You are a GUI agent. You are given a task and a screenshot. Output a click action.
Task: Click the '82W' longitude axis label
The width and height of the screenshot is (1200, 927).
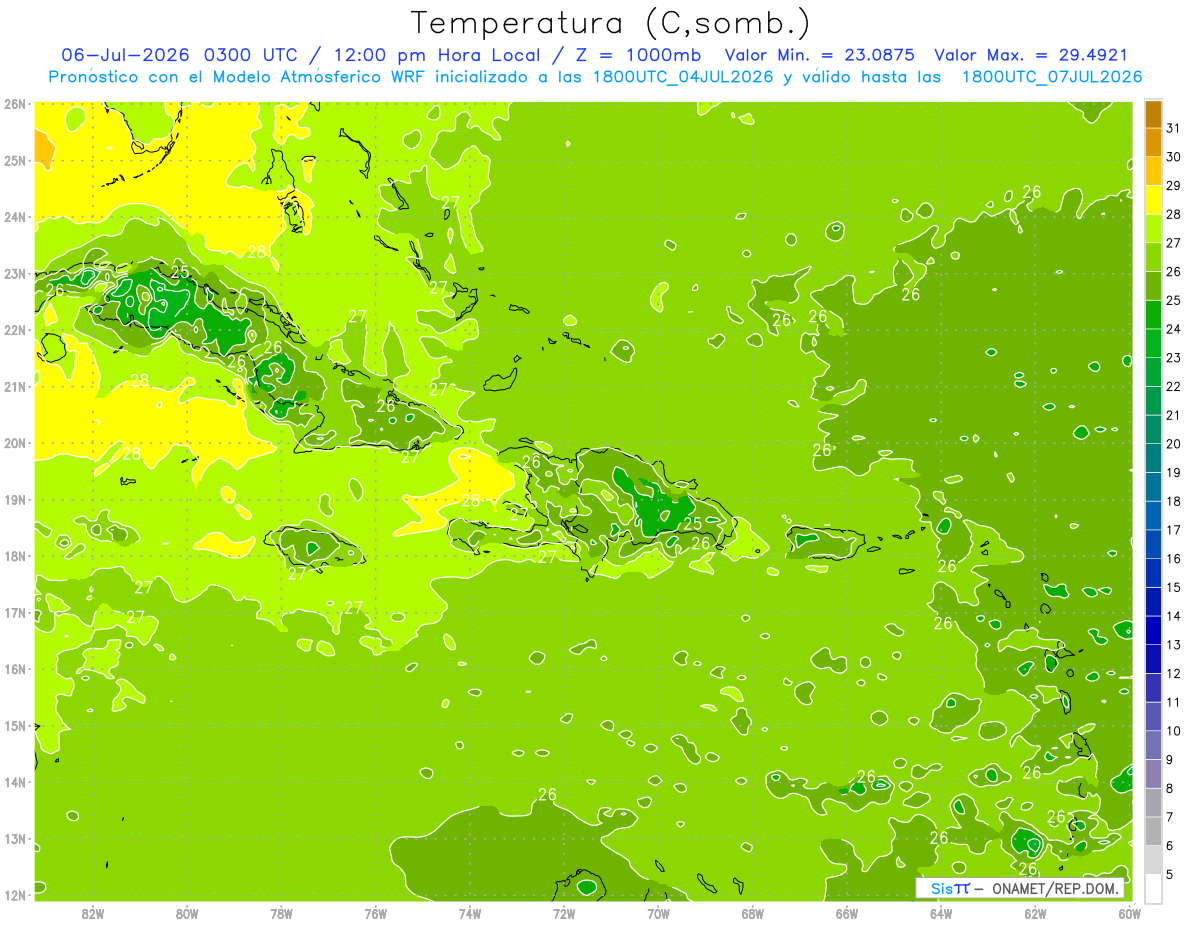(x=93, y=913)
